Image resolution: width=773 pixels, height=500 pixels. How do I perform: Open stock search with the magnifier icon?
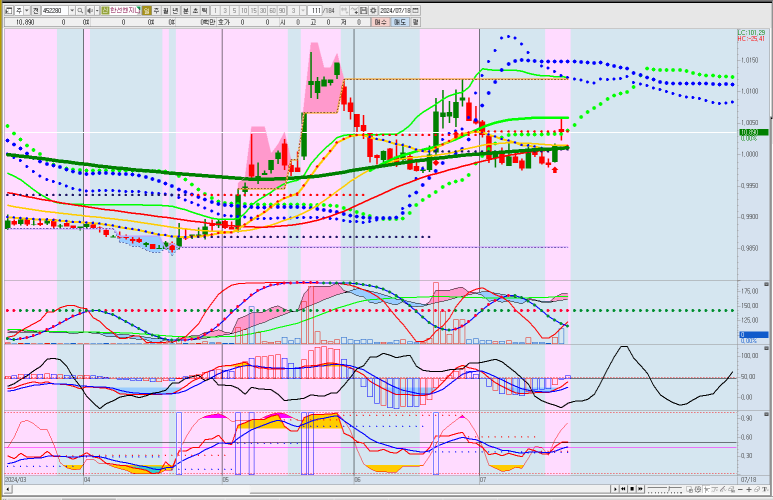[x=80, y=10]
